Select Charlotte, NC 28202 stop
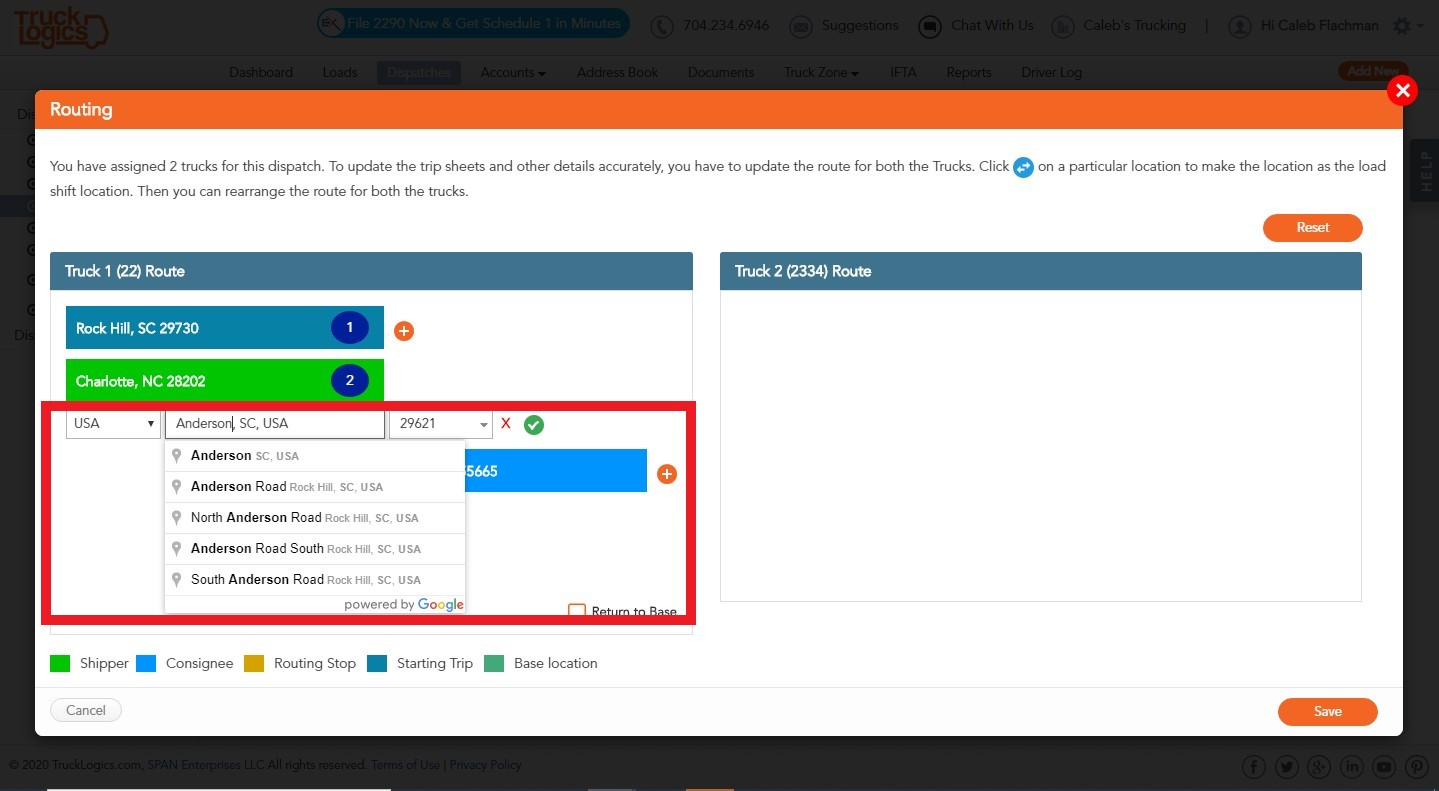Viewport: 1439px width, 791px height. click(225, 380)
